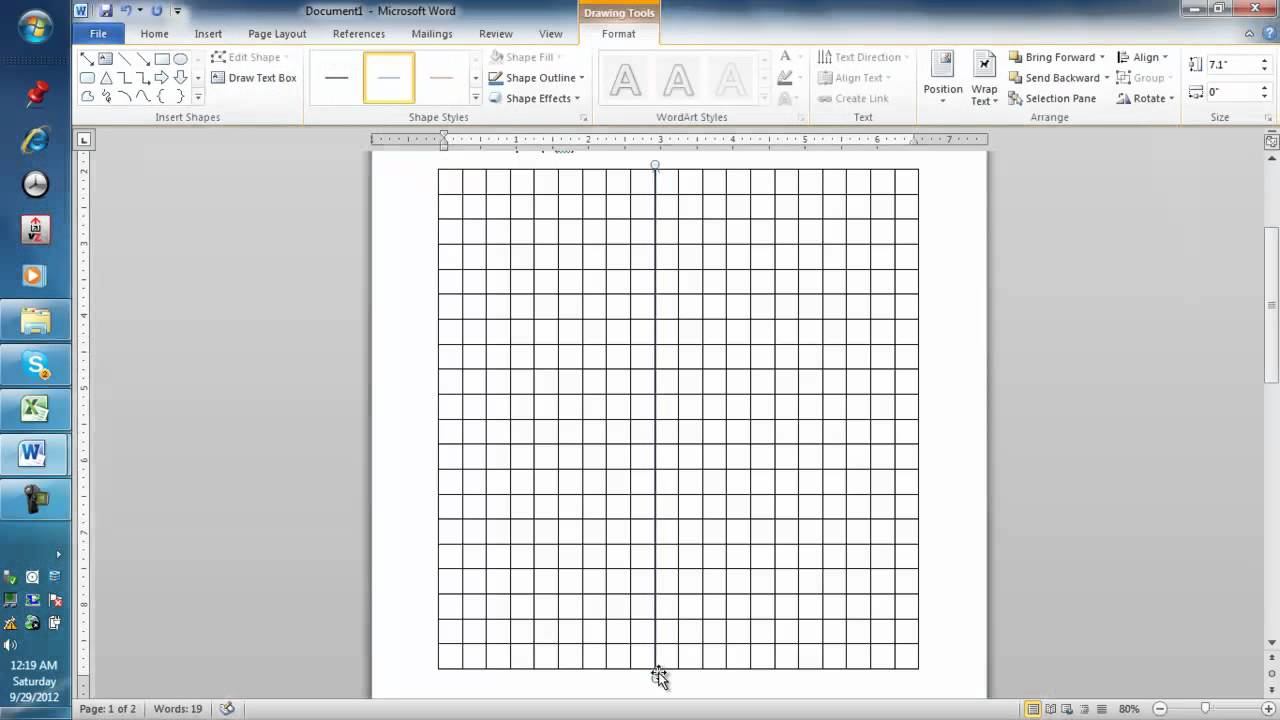Viewport: 1280px width, 720px height.
Task: Switch to the View tab
Action: [551, 34]
